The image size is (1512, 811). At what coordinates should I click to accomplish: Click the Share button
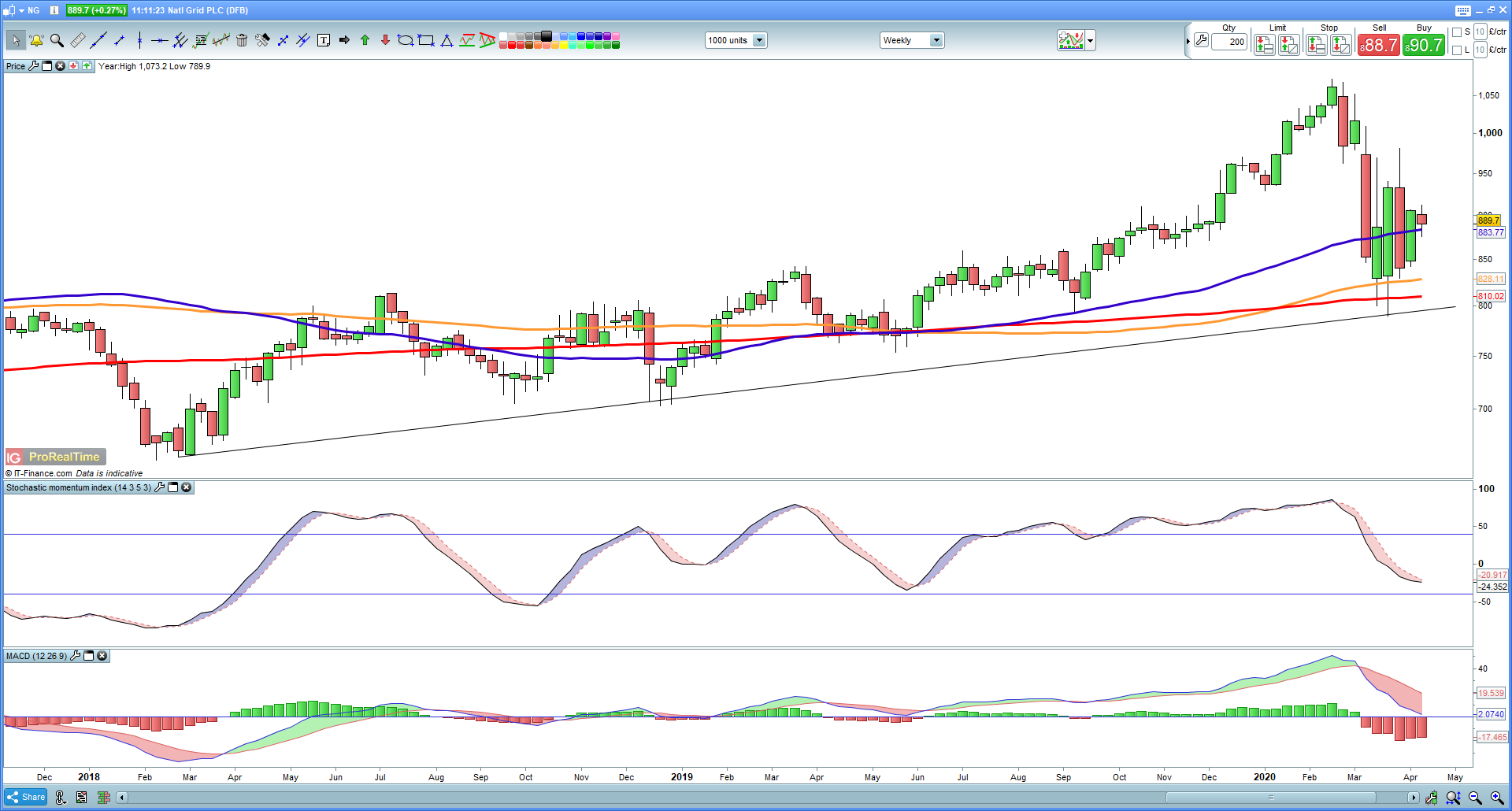pyautogui.click(x=26, y=797)
